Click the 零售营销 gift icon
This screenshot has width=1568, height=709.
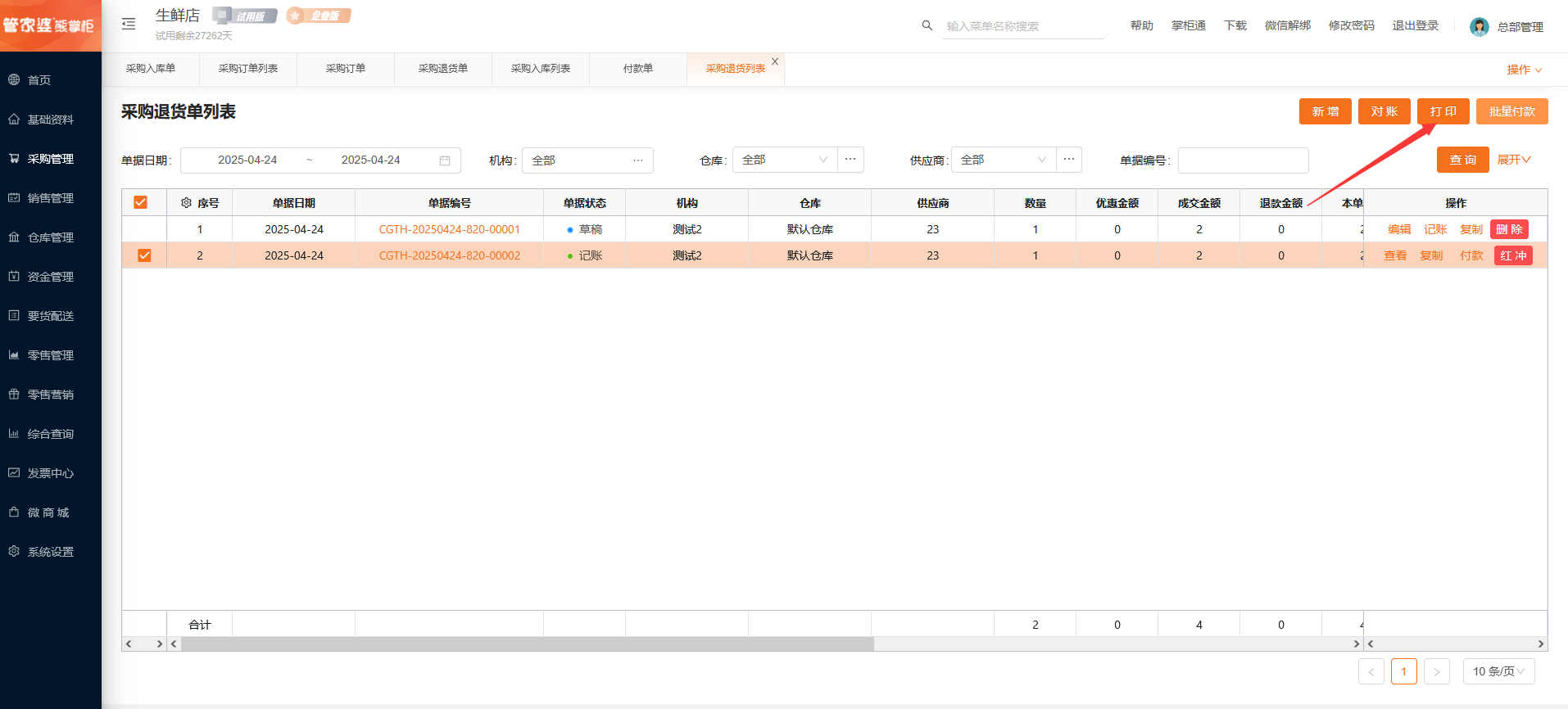[14, 394]
